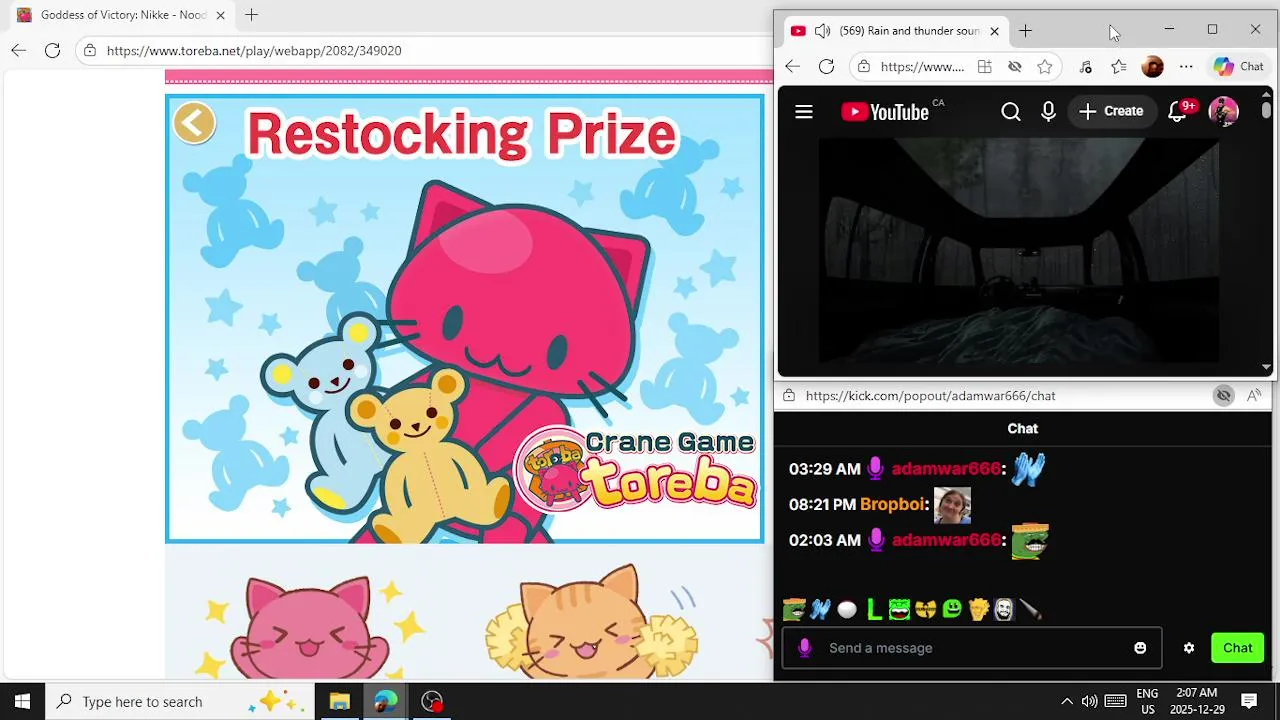Click the YouTube logo home link

click(x=885, y=112)
